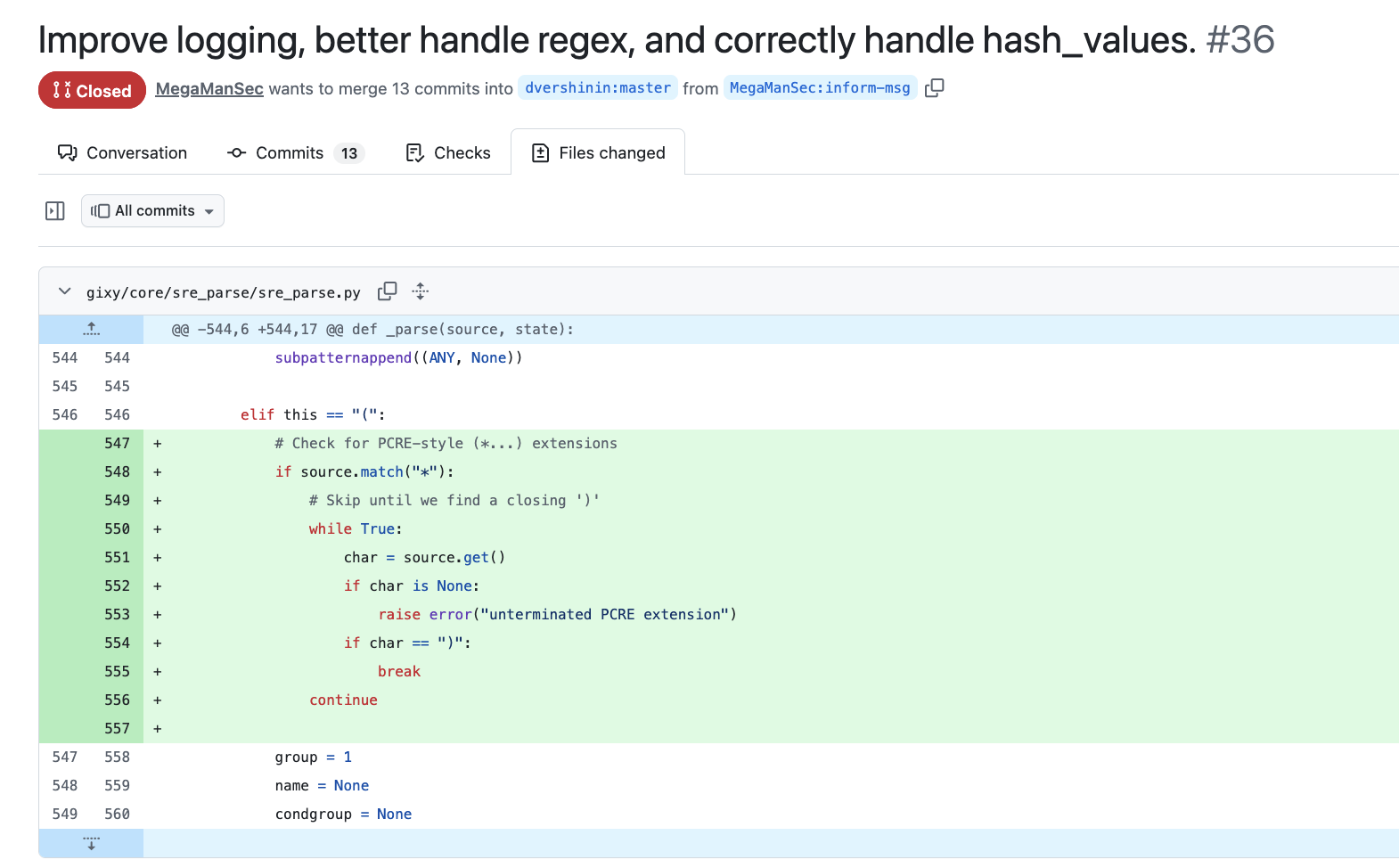Viewport: 1399px width, 868px height.
Task: Select added line number 550
Action: coord(117,529)
